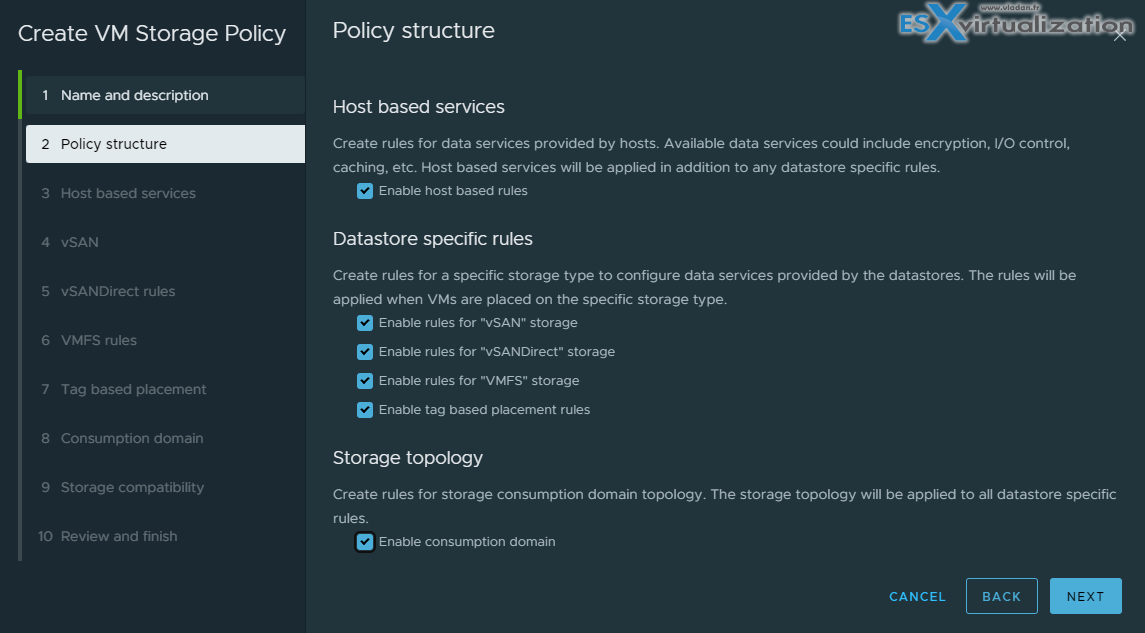Cancel the storage policy wizard

(x=917, y=596)
